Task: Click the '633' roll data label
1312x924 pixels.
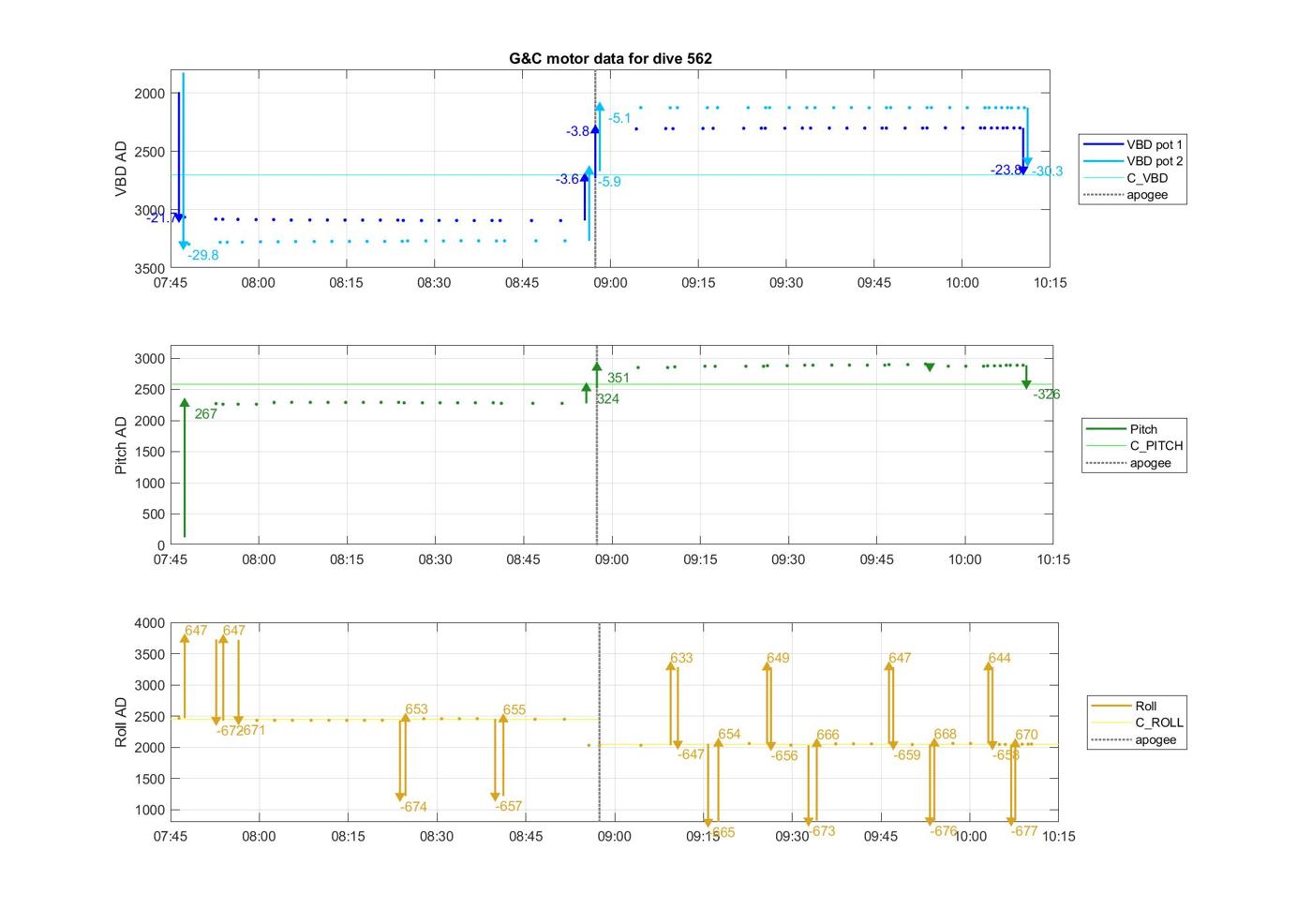Action: [x=681, y=658]
